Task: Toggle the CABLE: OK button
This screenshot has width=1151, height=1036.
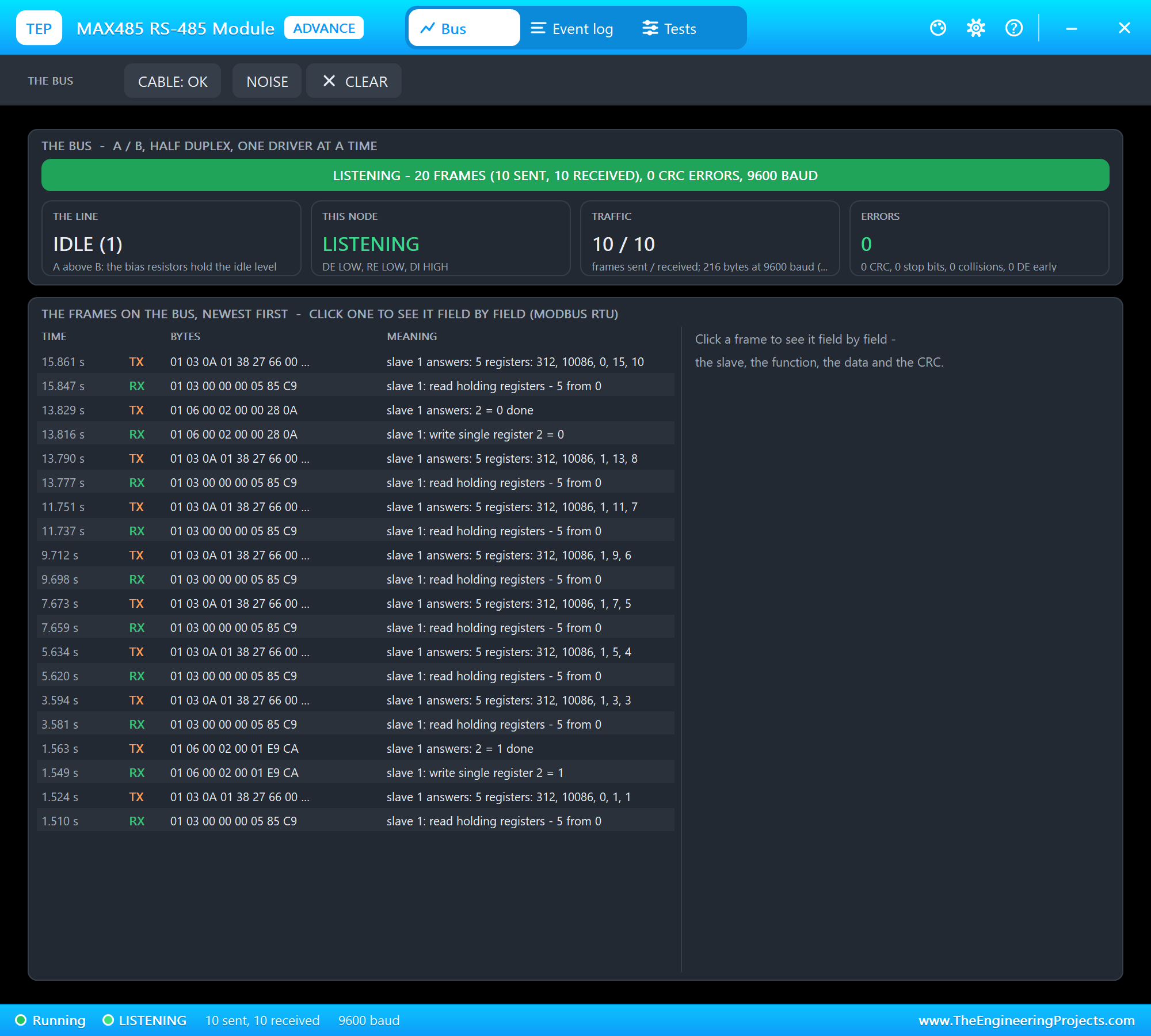Action: [x=173, y=81]
